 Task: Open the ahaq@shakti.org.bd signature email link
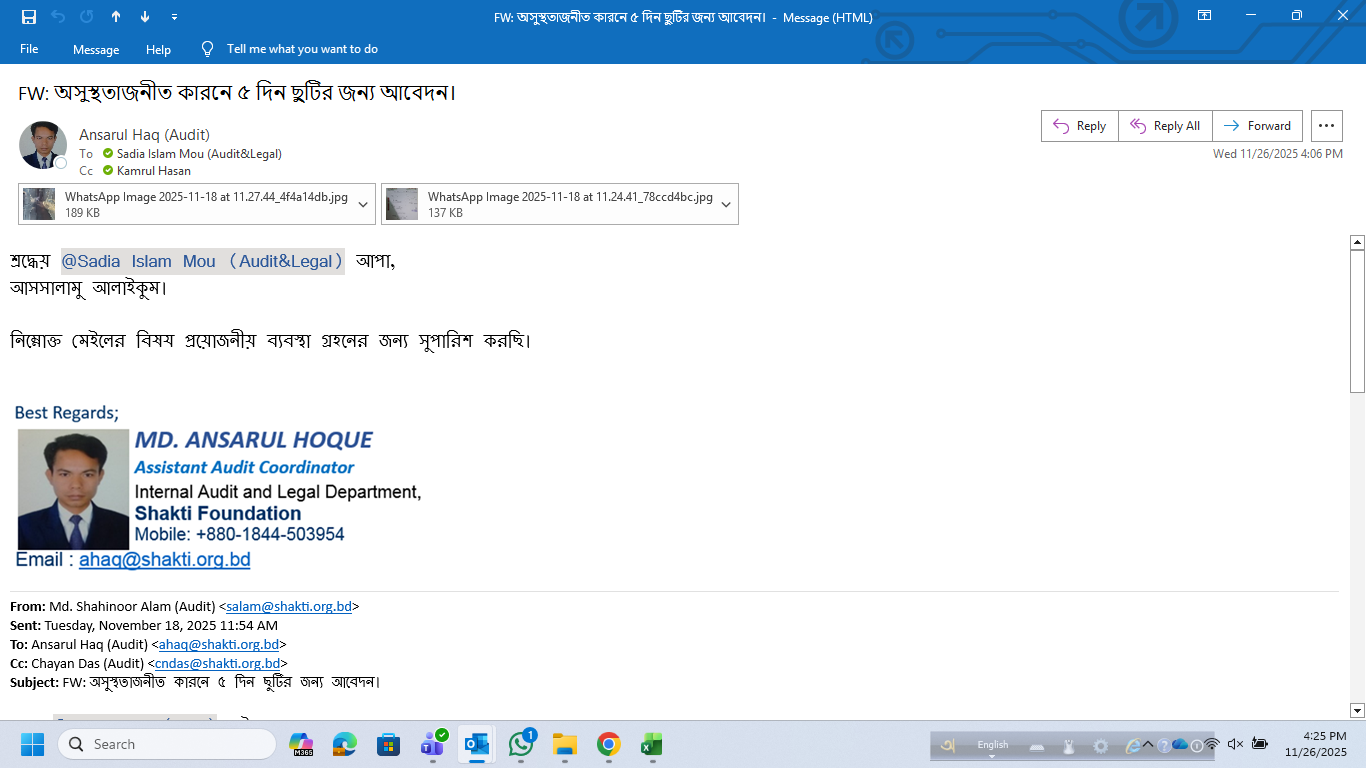point(164,560)
